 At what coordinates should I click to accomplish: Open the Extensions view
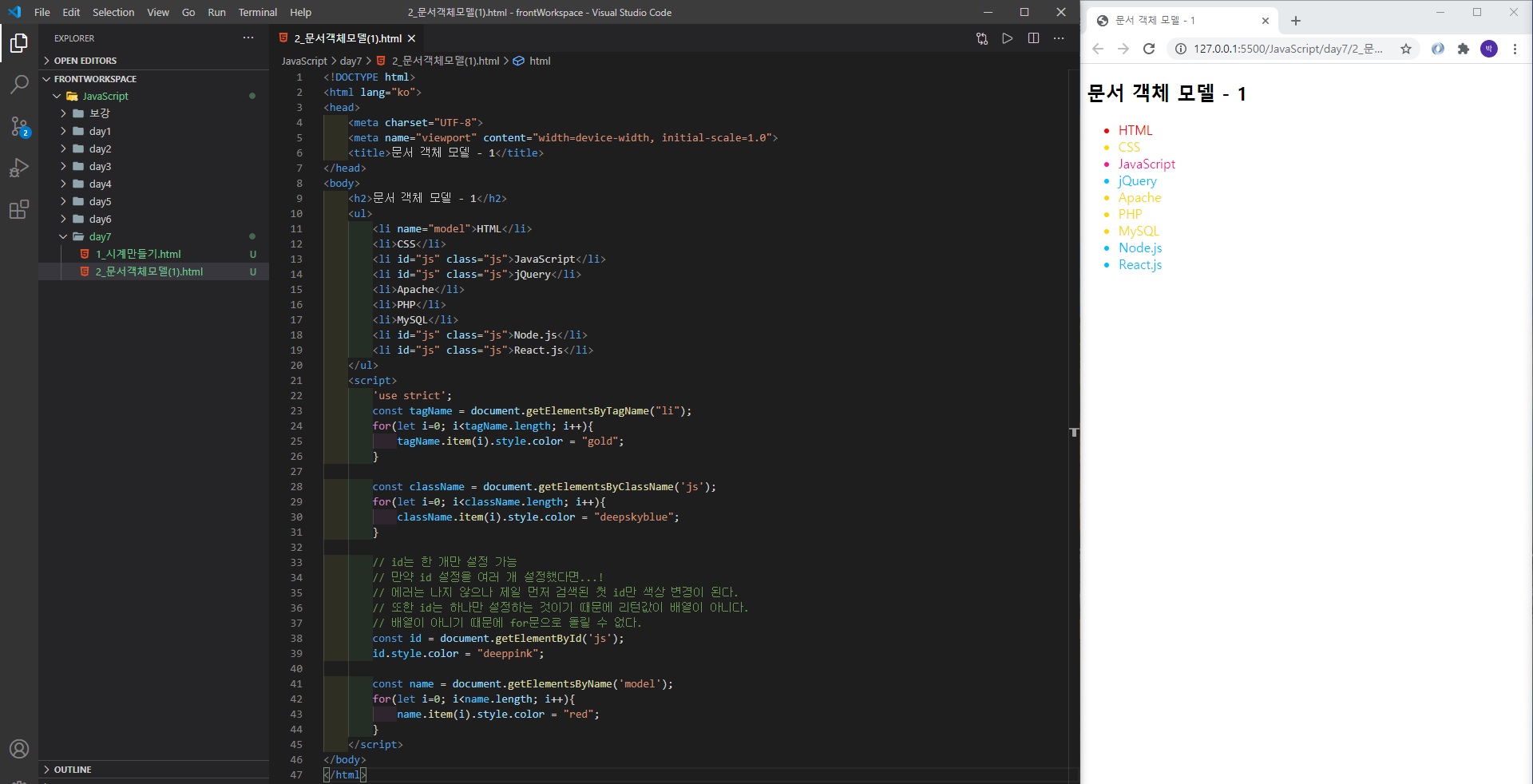(x=19, y=209)
